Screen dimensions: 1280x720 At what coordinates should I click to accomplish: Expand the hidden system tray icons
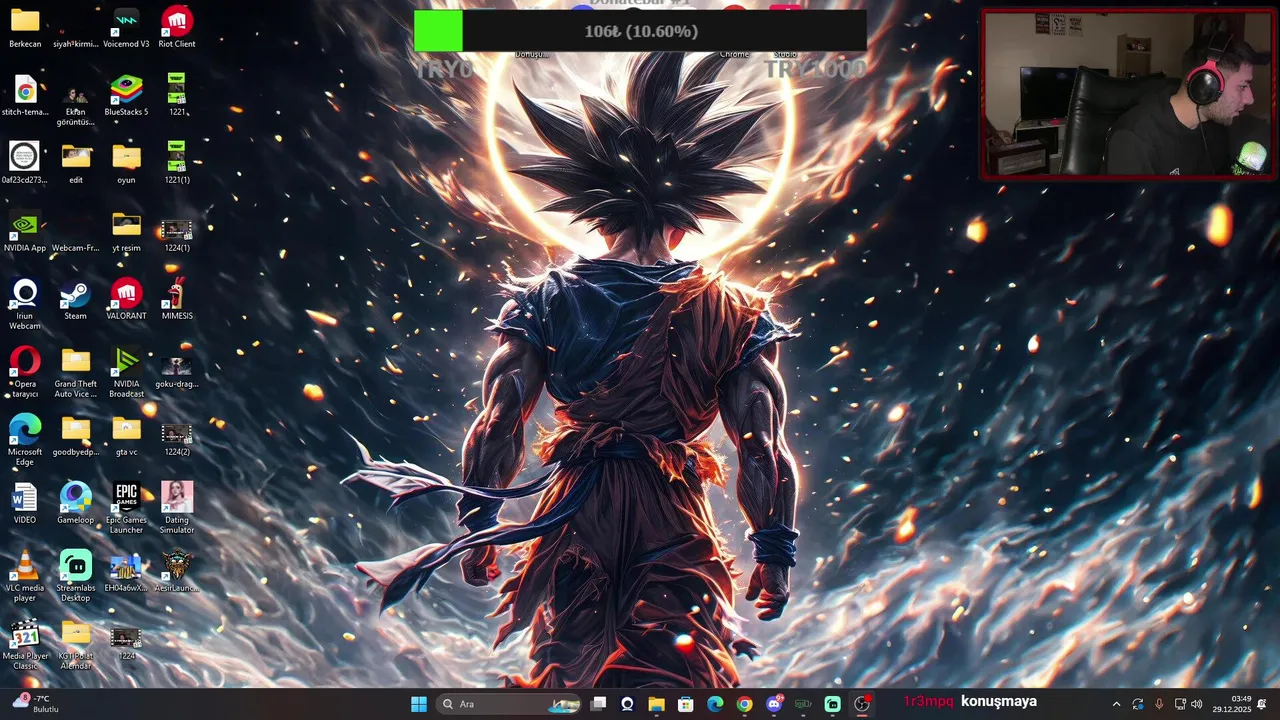[1116, 704]
